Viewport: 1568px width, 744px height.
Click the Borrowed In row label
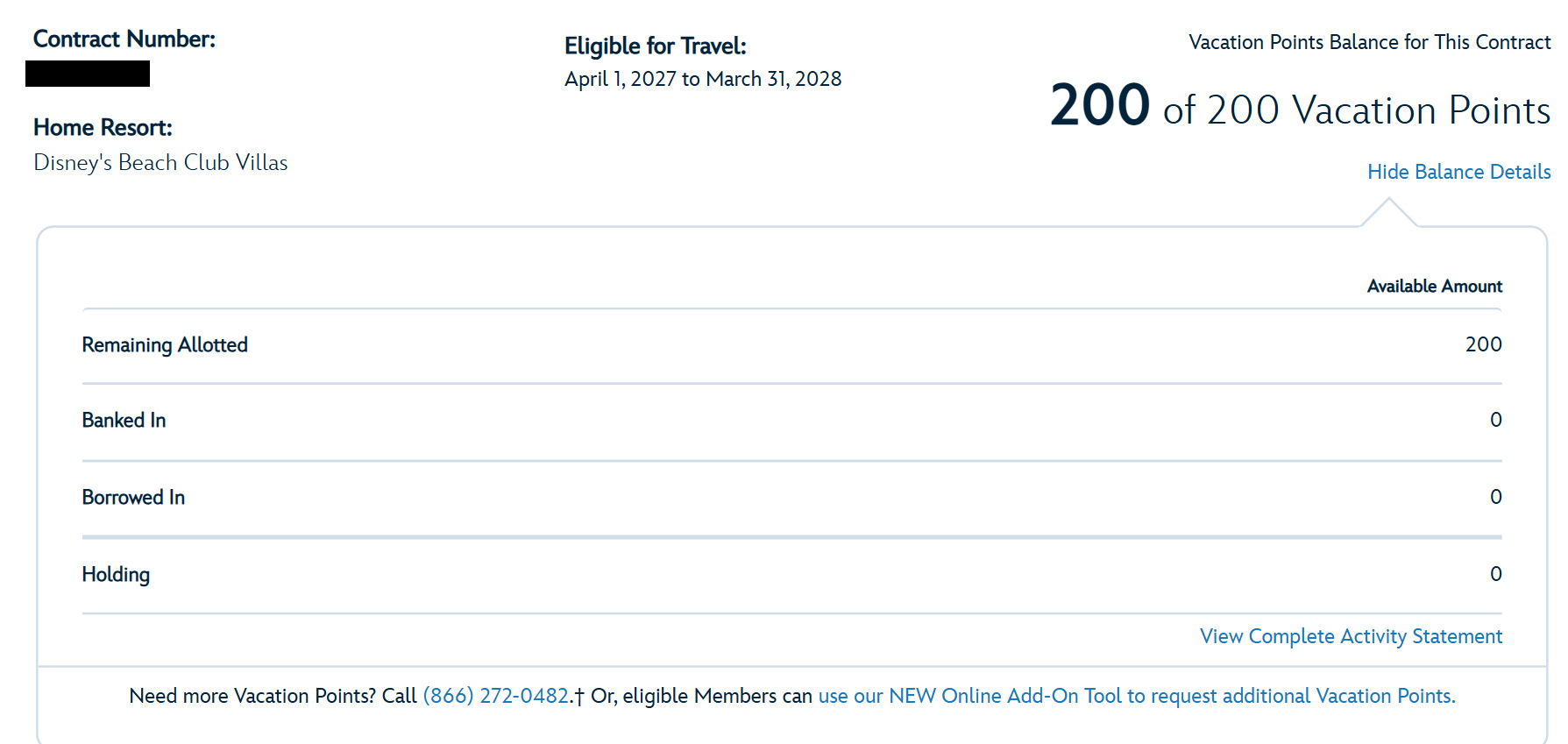click(x=133, y=498)
